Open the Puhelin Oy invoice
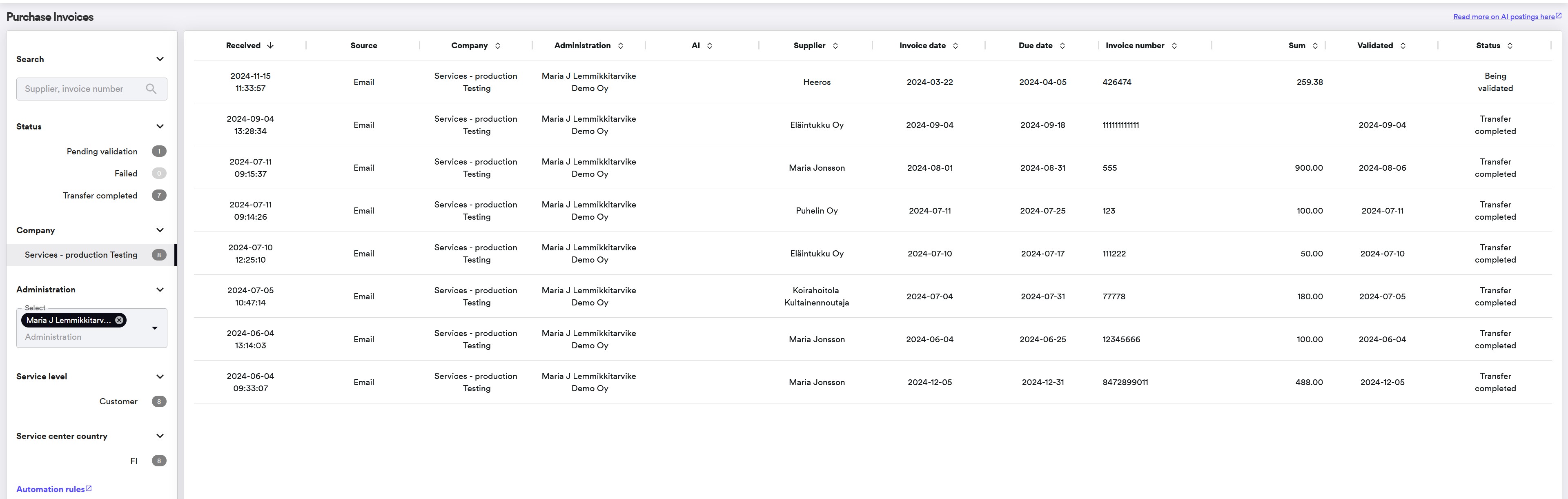Image resolution: width=1568 pixels, height=499 pixels. [x=872, y=211]
